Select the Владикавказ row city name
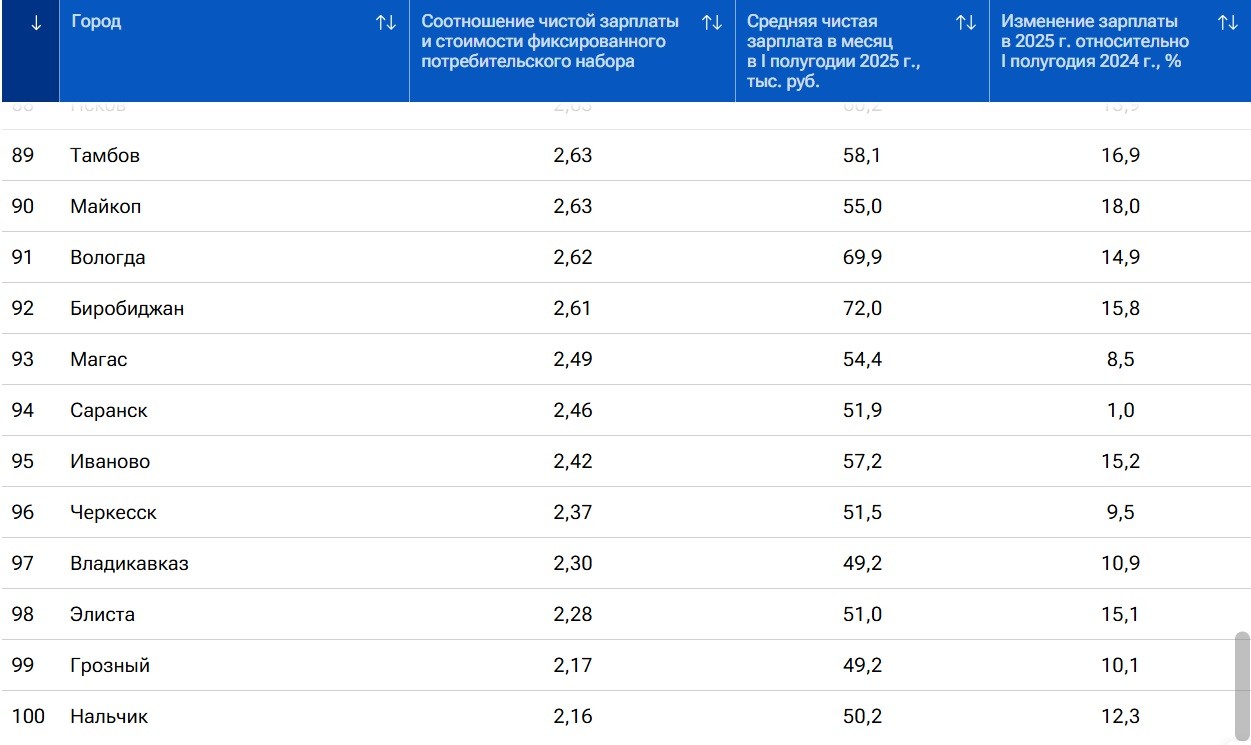 click(x=129, y=564)
